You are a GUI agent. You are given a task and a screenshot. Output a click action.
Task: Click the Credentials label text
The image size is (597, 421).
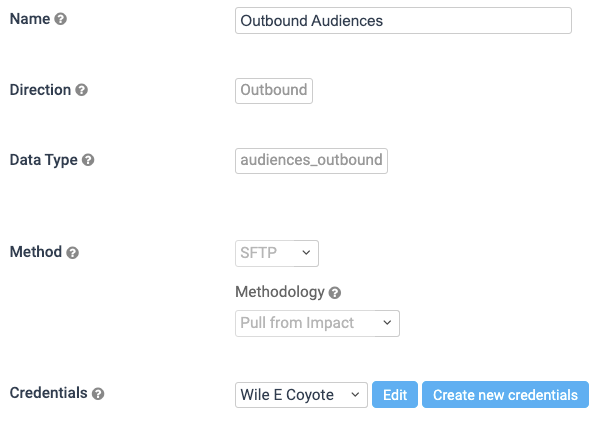point(48,393)
